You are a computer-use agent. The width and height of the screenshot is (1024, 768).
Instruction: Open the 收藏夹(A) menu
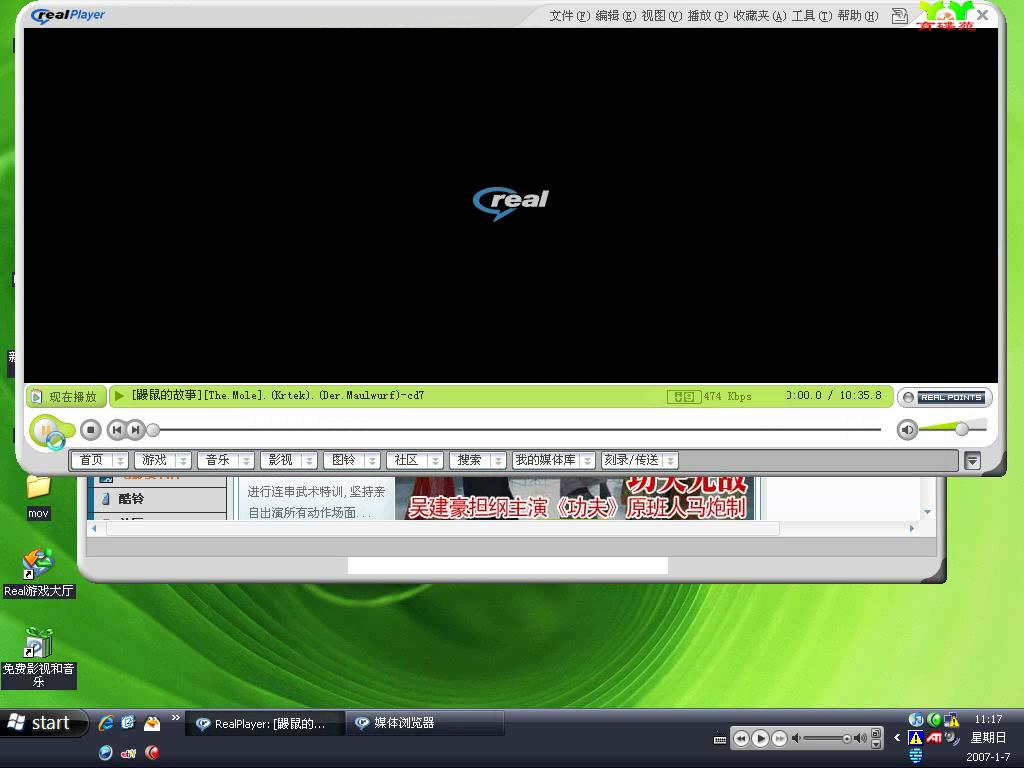(x=760, y=16)
